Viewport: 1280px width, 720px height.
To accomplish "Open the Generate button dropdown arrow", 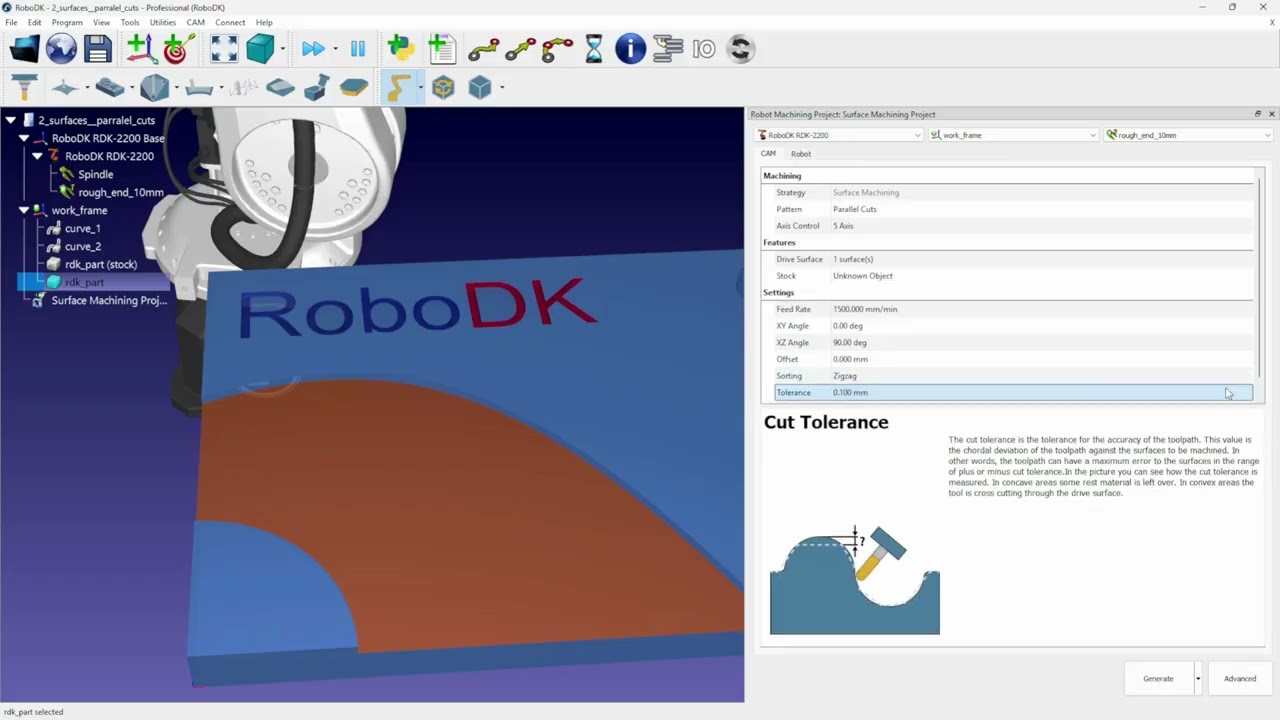I will 1198,679.
